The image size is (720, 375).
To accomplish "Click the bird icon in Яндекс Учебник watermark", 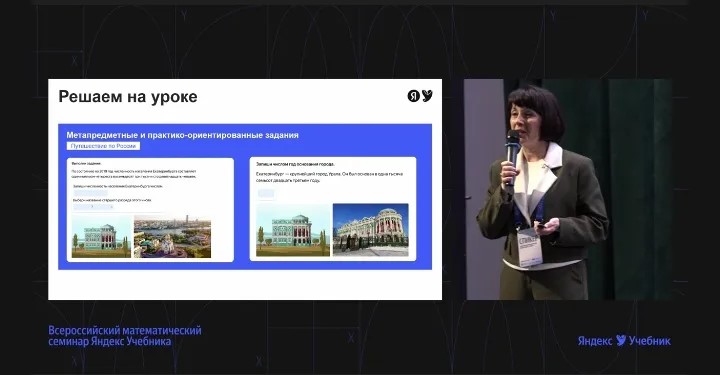I will pos(621,340).
